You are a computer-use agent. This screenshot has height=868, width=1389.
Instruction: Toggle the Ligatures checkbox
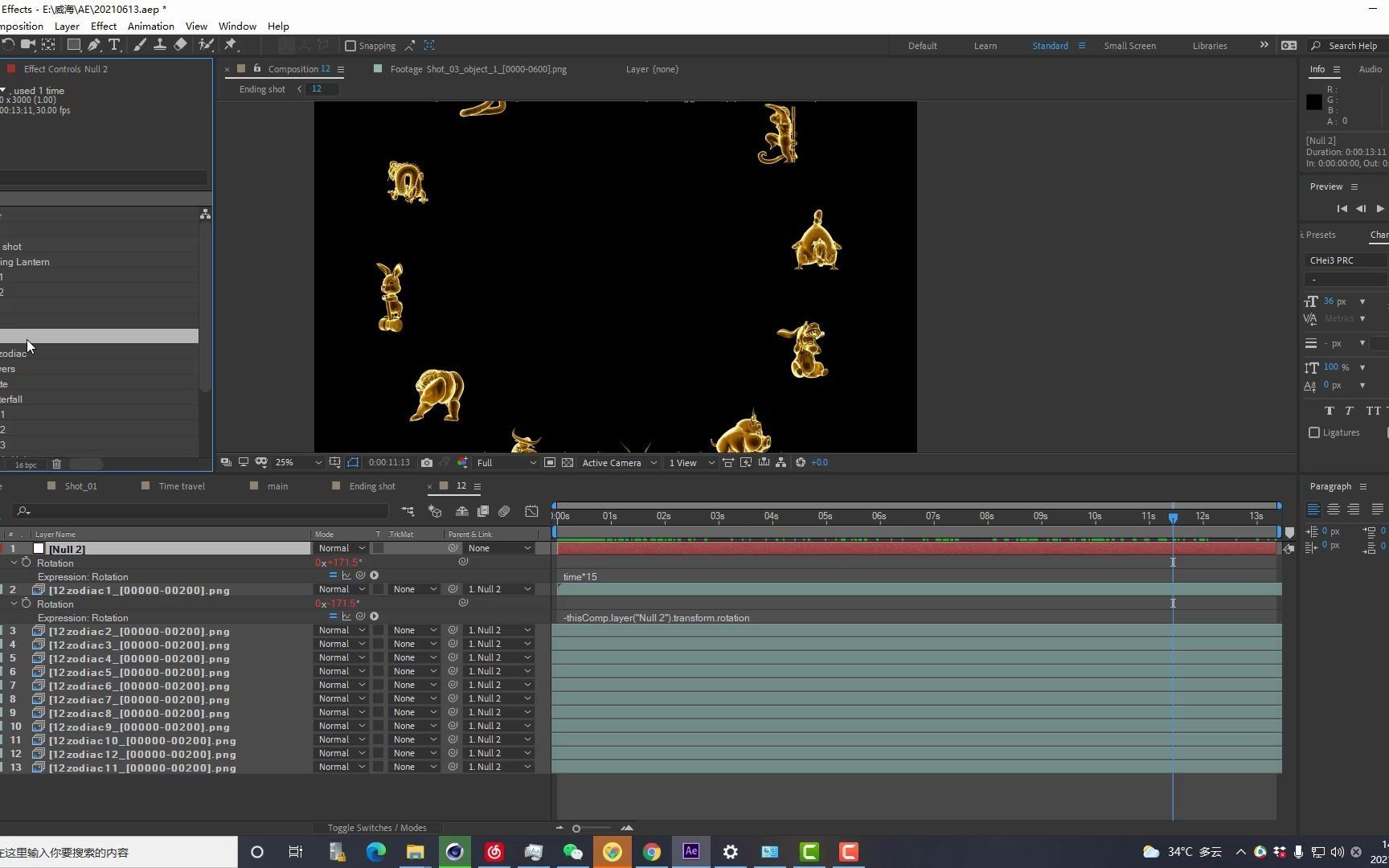click(1314, 432)
